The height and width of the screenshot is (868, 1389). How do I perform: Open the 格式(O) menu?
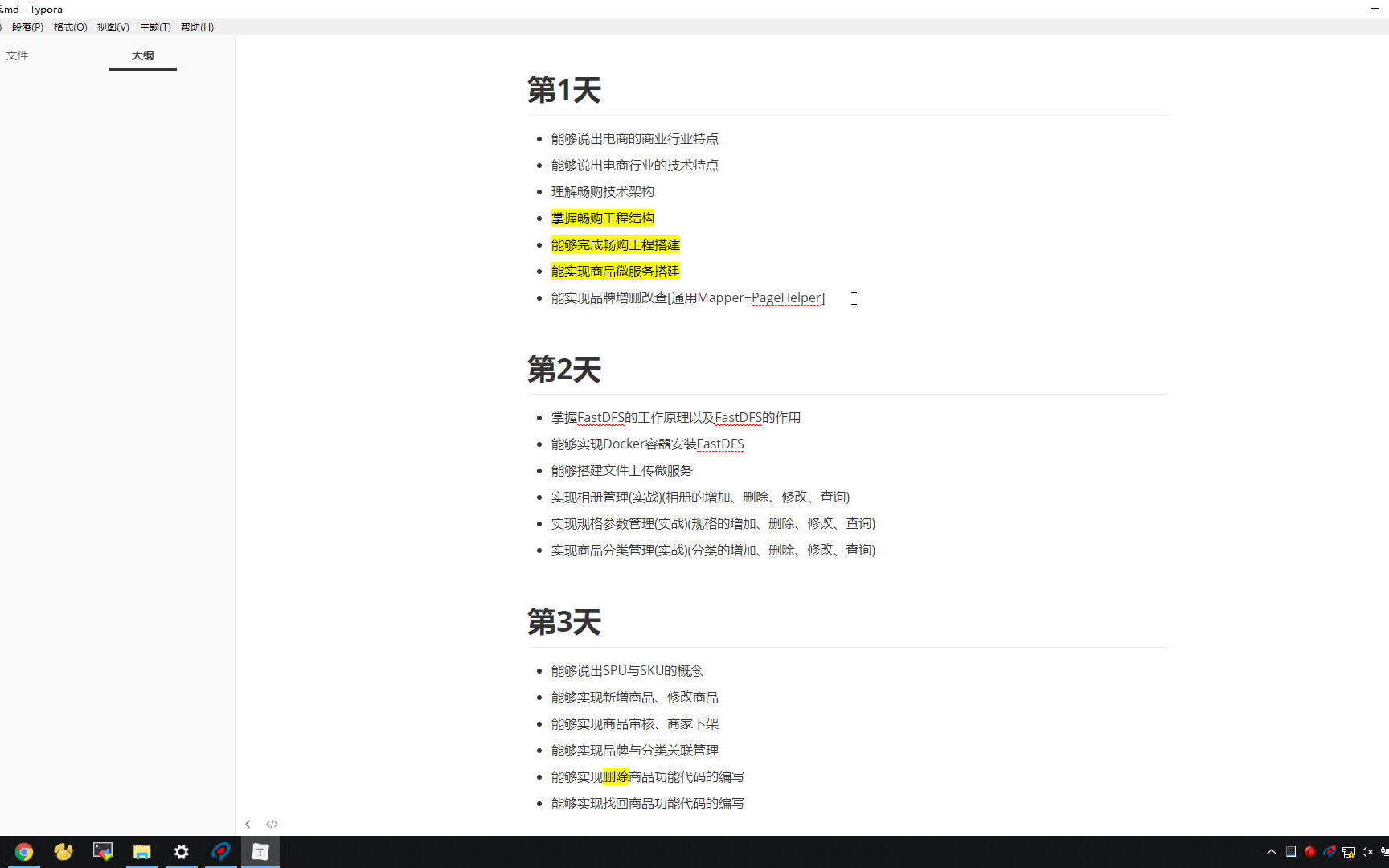[x=70, y=27]
